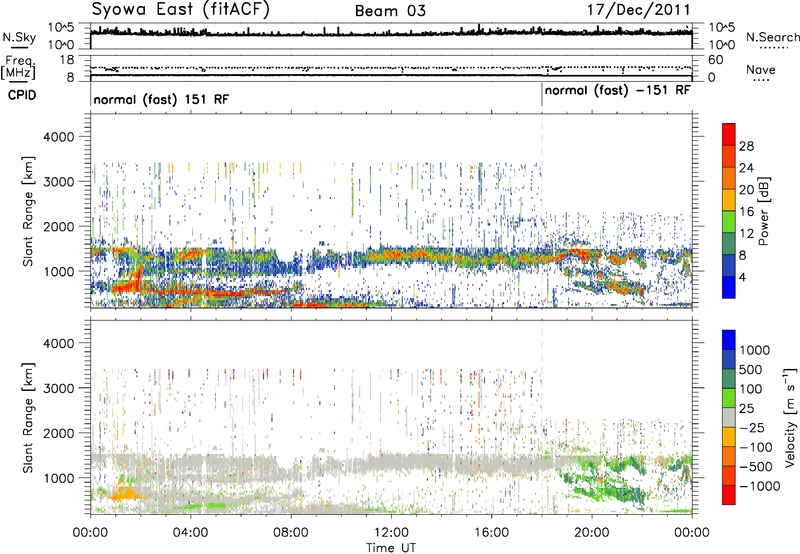Click the dashed CPID change line in power panel
Viewport: 800px width, 554px height.
click(542, 211)
